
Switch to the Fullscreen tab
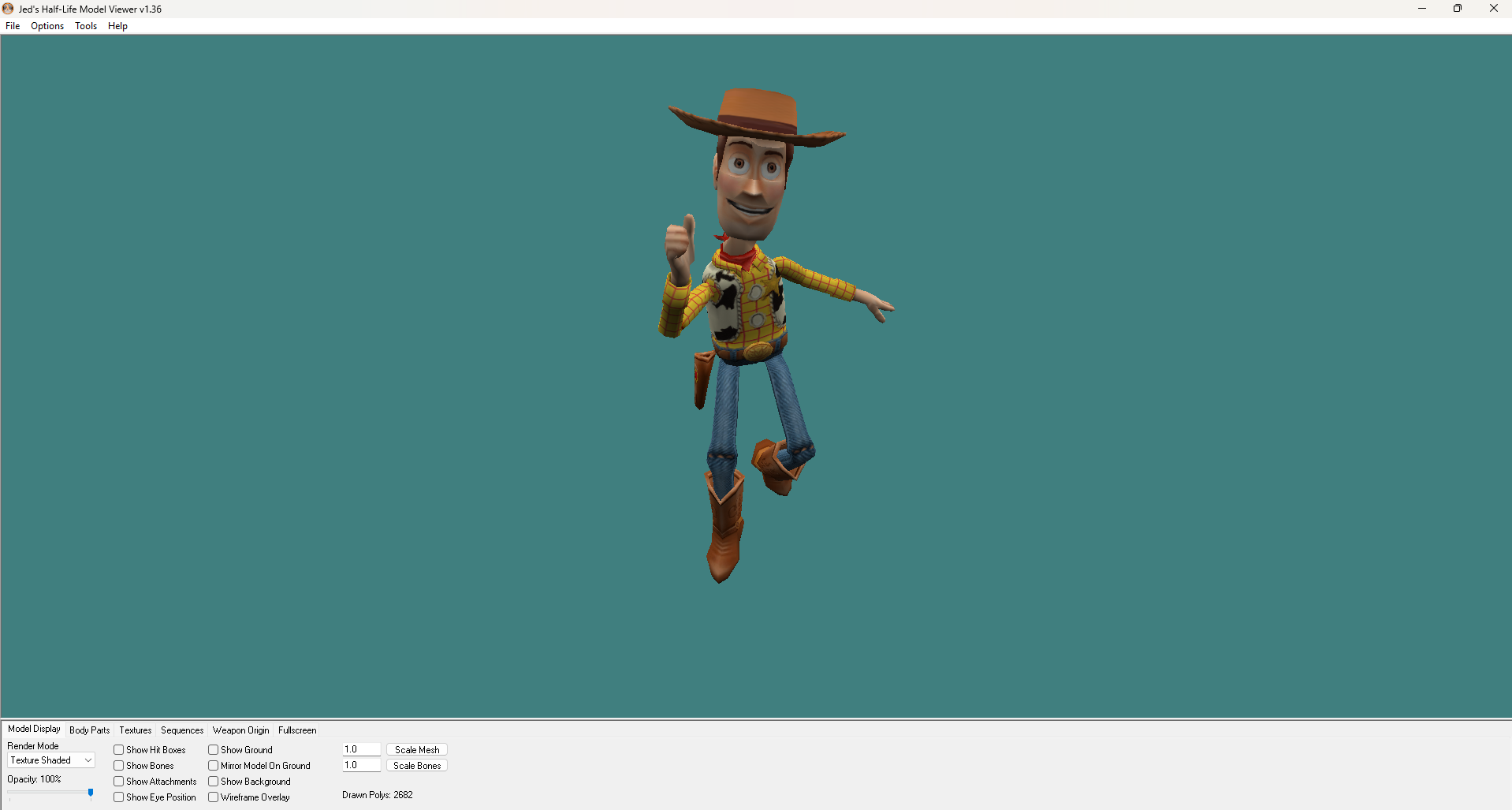point(297,730)
